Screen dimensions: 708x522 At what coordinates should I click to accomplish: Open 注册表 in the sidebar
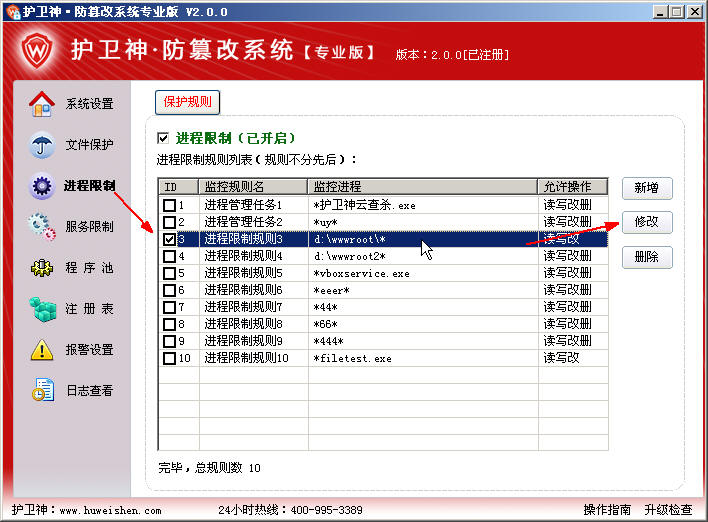click(x=89, y=309)
